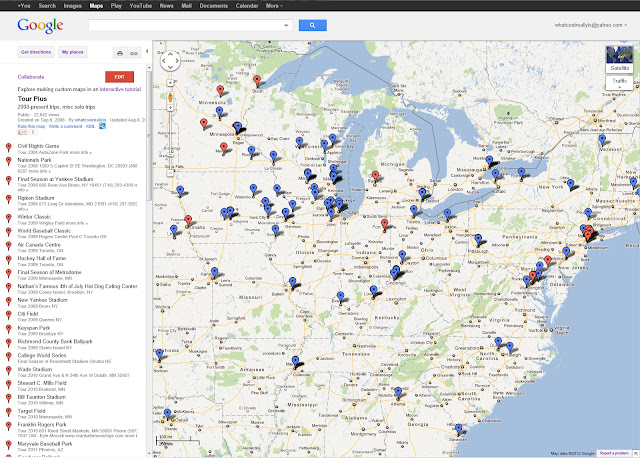Click the blue marker near Savannah
The height and width of the screenshot is (458, 640).
458,429
